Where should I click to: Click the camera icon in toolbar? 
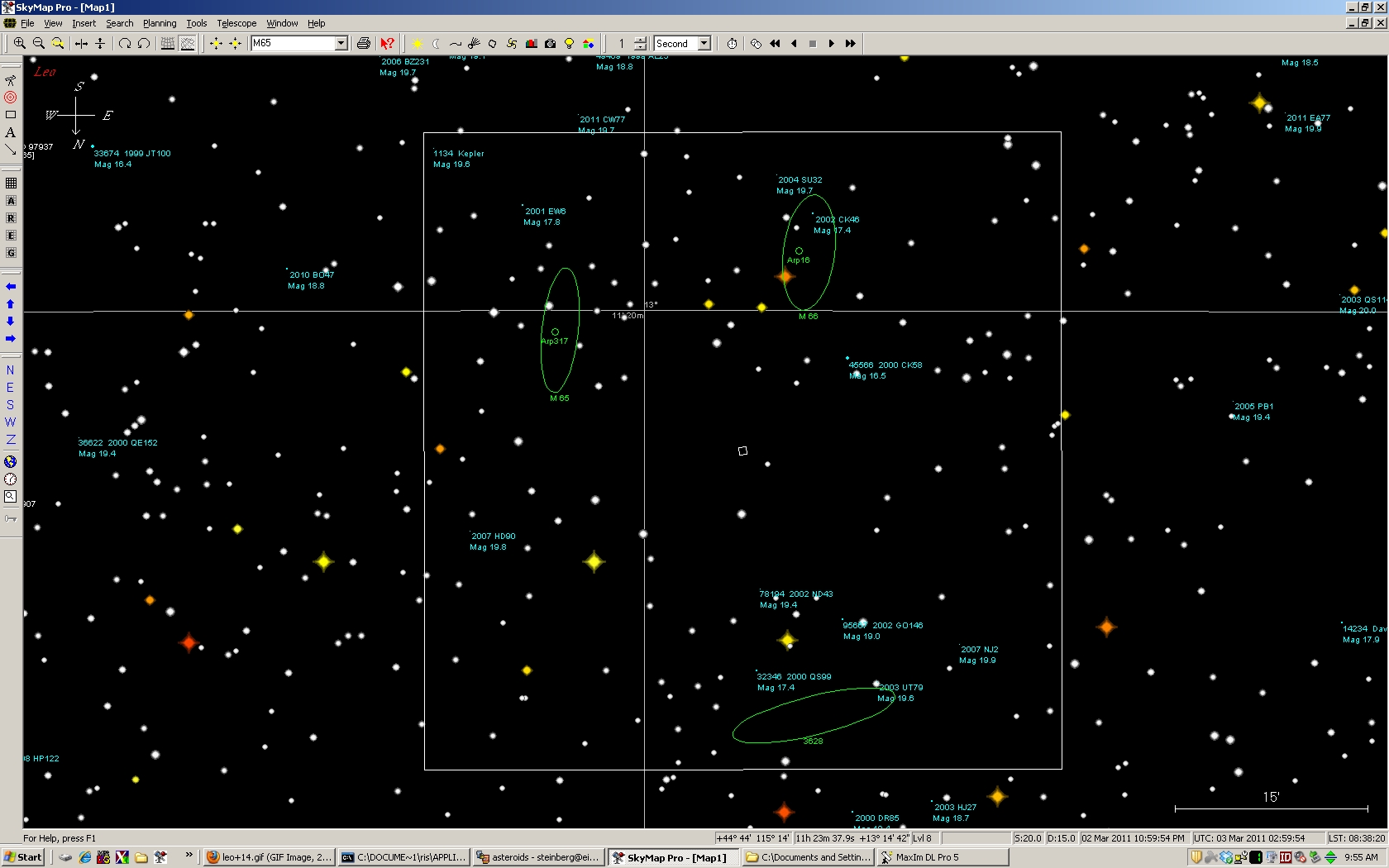[550, 43]
